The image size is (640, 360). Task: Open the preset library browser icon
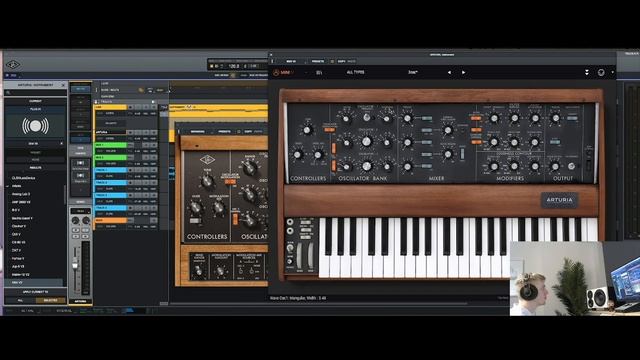(319, 73)
